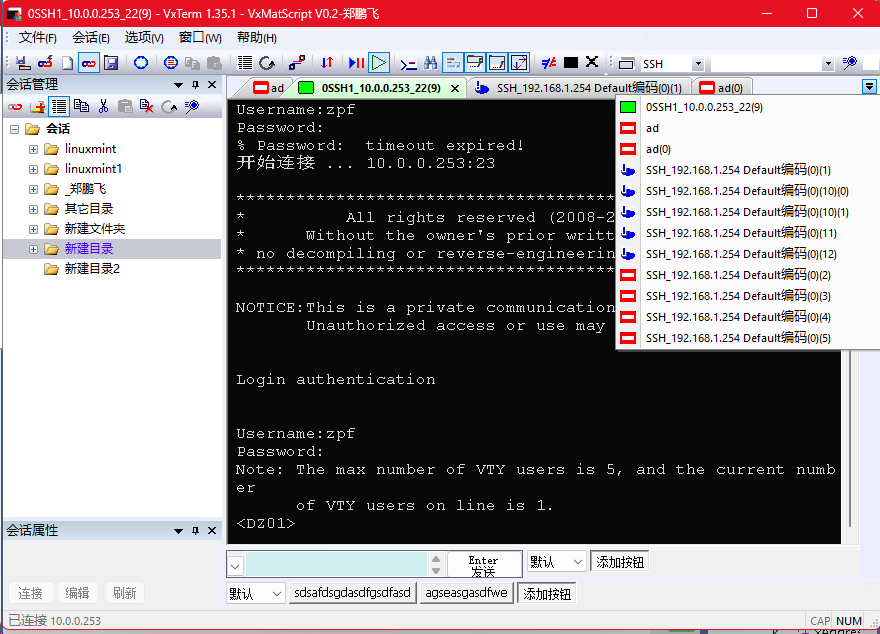Click the black stop square toolbar icon
The image size is (880, 634).
pyautogui.click(x=571, y=63)
